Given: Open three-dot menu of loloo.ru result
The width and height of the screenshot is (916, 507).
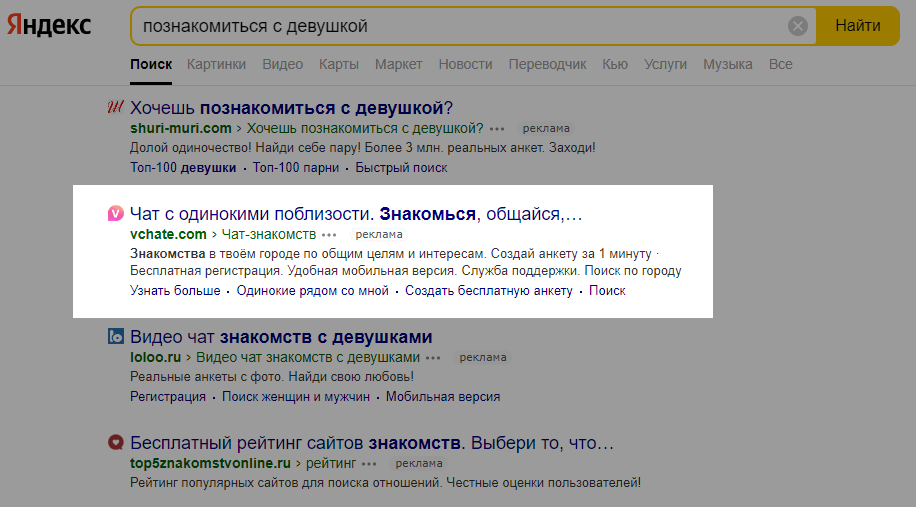Looking at the screenshot, I should pyautogui.click(x=433, y=358).
